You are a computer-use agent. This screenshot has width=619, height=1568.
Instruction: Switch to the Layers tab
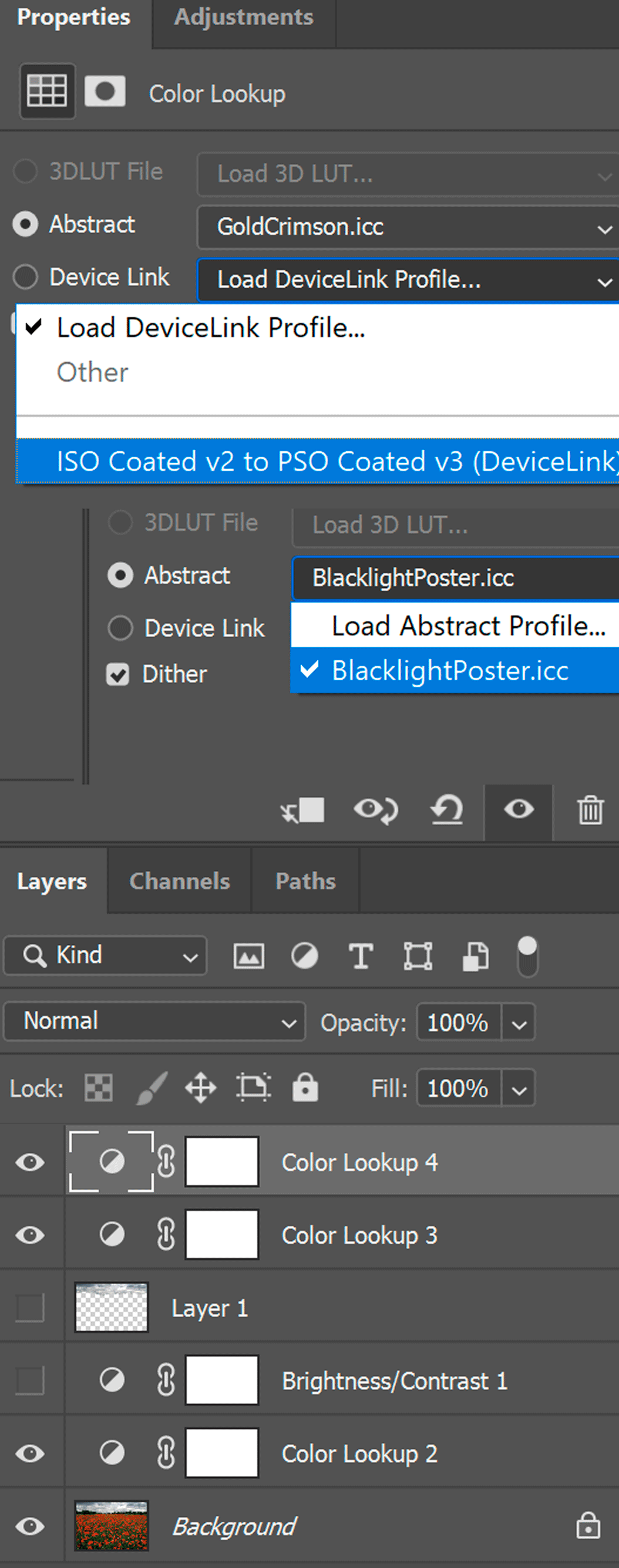click(52, 882)
